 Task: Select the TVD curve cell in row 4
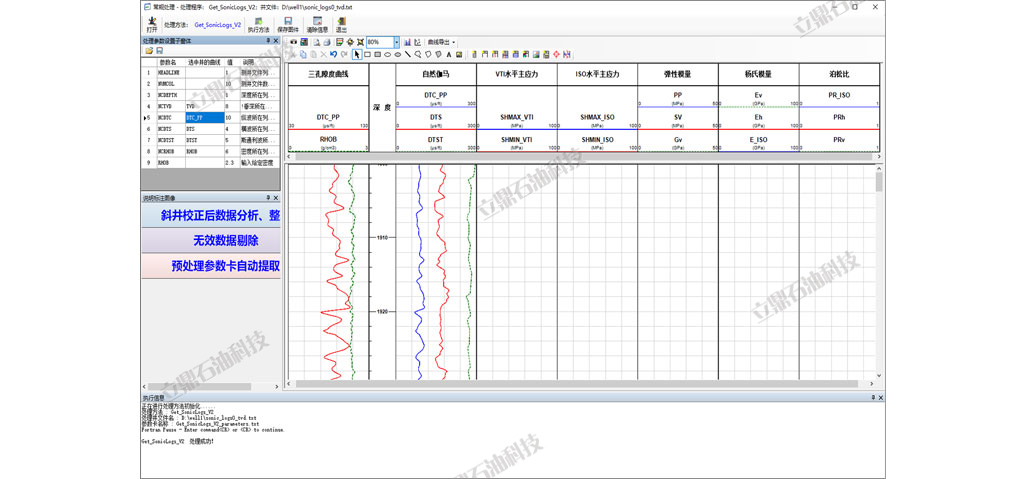click(204, 106)
